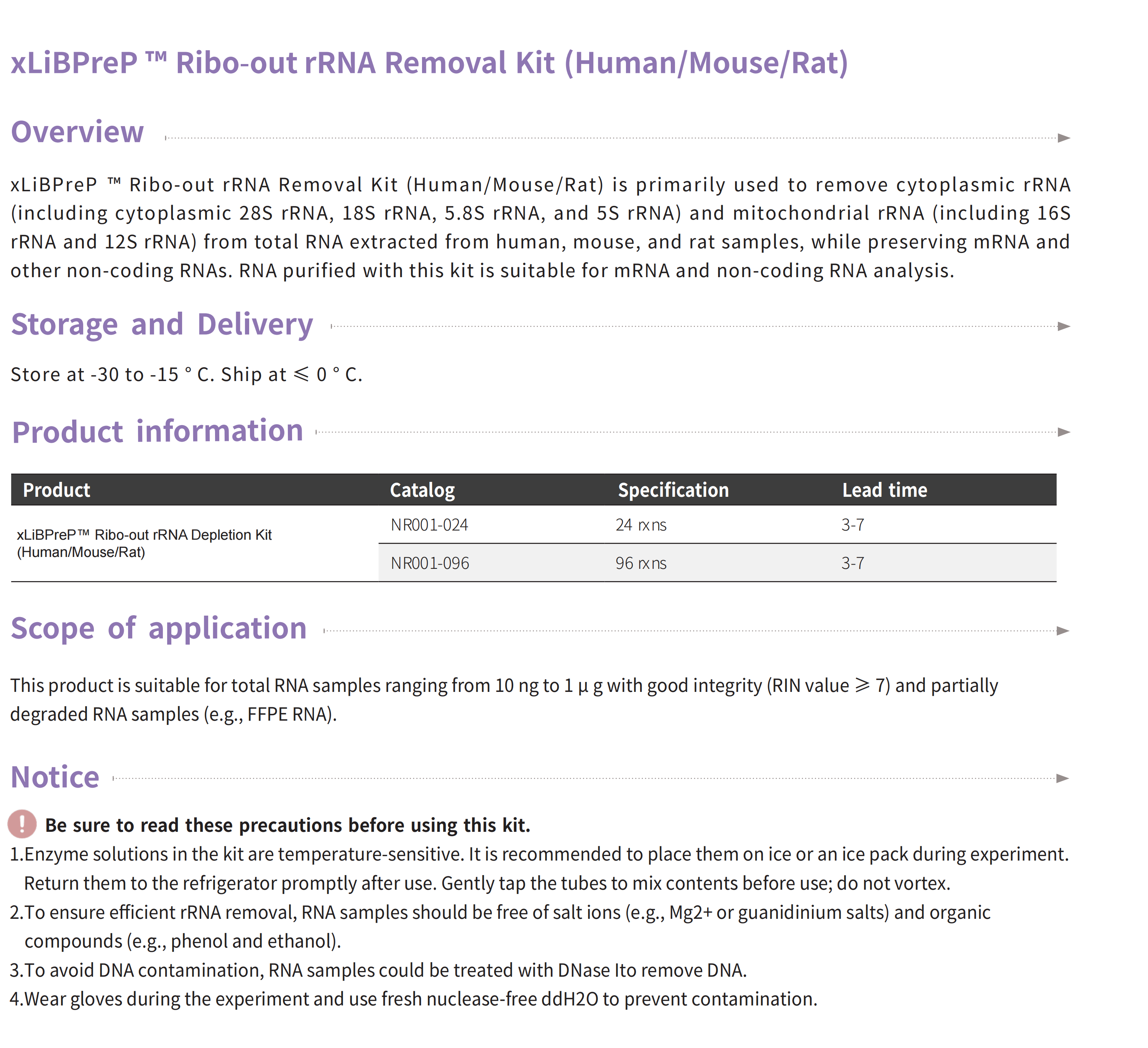Click the xLiBPreP Ribo-out kit page title

point(429,62)
